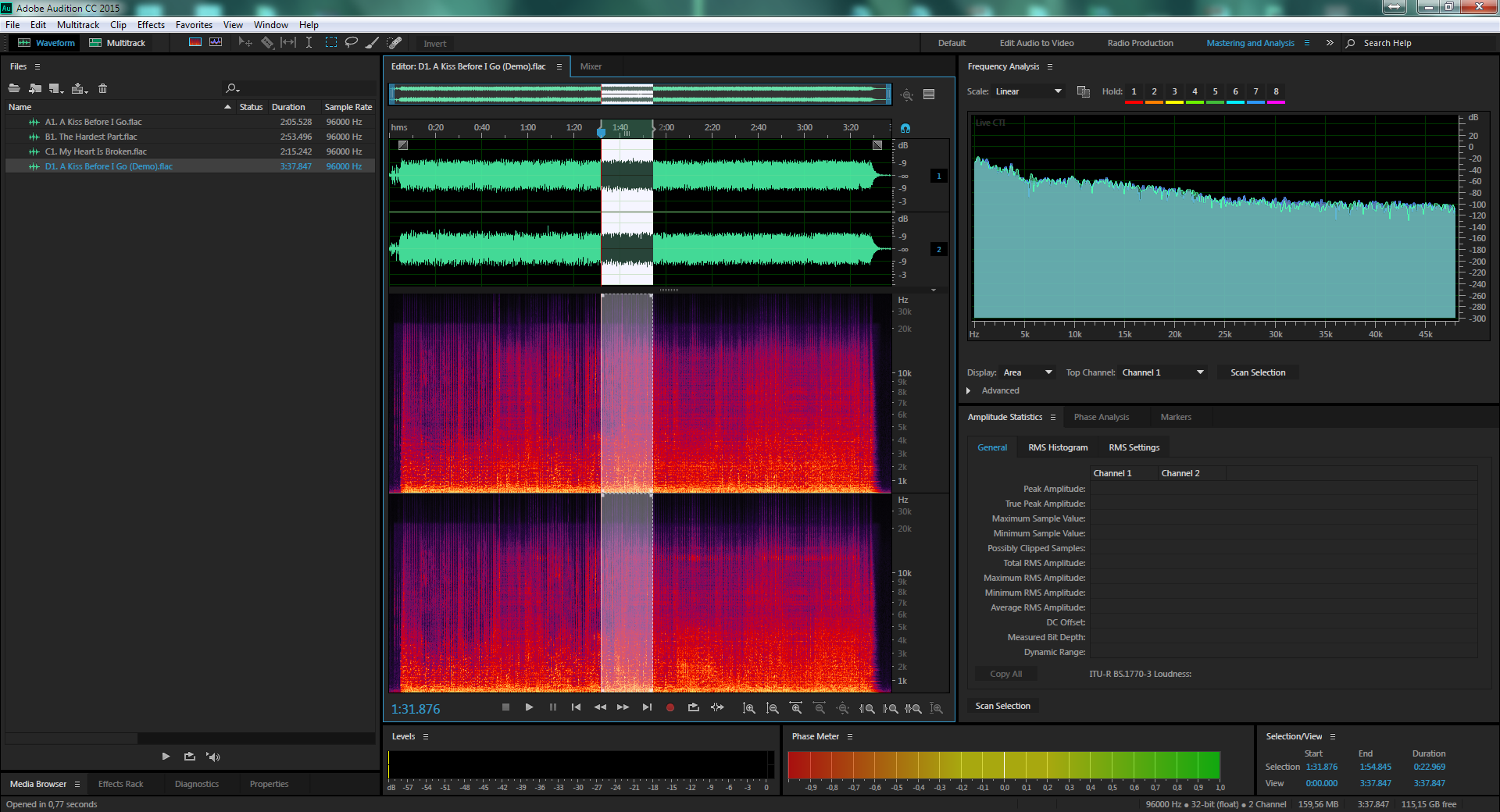Screen dimensions: 1500x812
Task: Click the Record button
Action: click(x=670, y=707)
